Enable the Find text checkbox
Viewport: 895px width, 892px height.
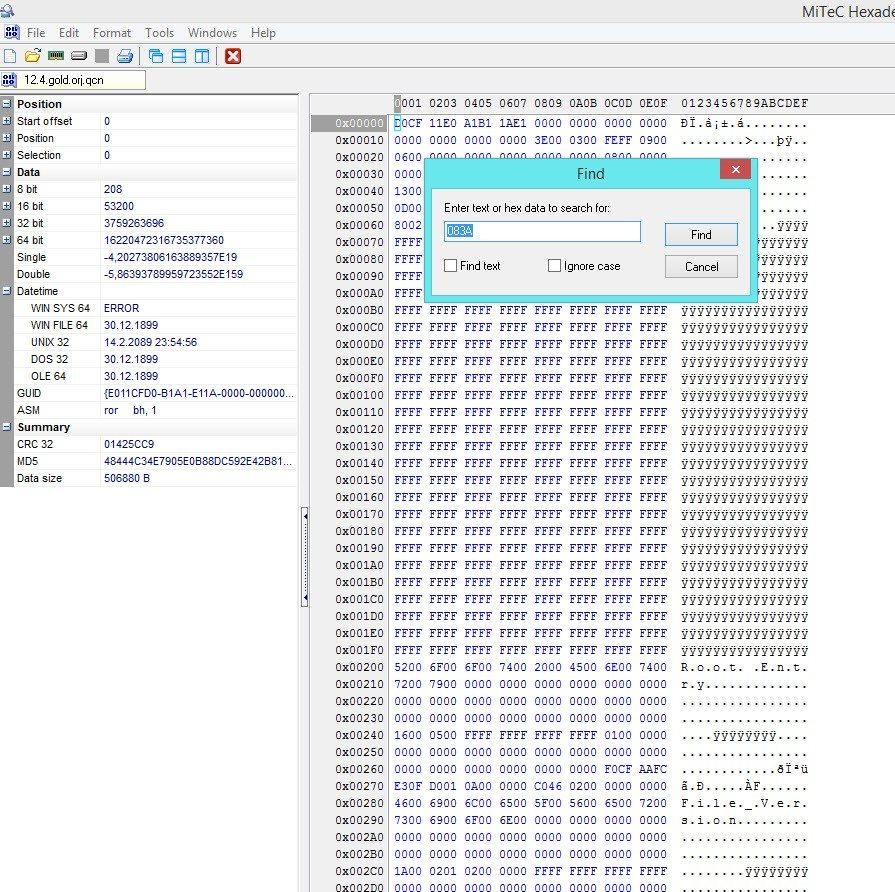coord(451,266)
